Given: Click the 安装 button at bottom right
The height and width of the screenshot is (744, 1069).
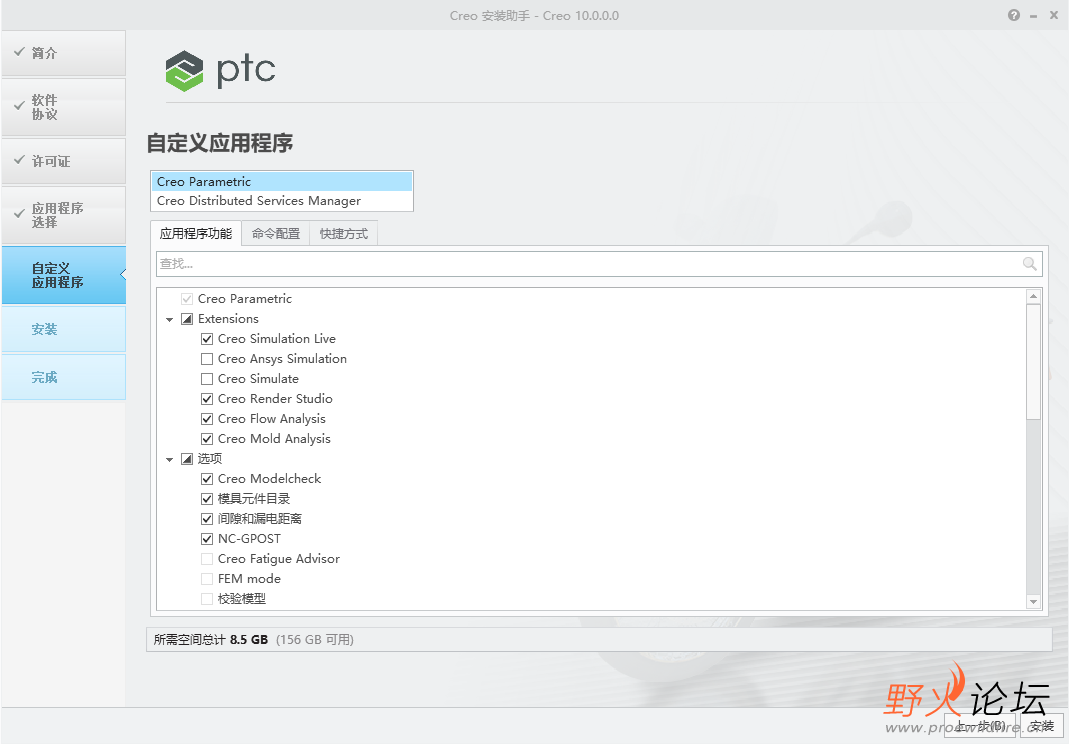Looking at the screenshot, I should pyautogui.click(x=1042, y=726).
